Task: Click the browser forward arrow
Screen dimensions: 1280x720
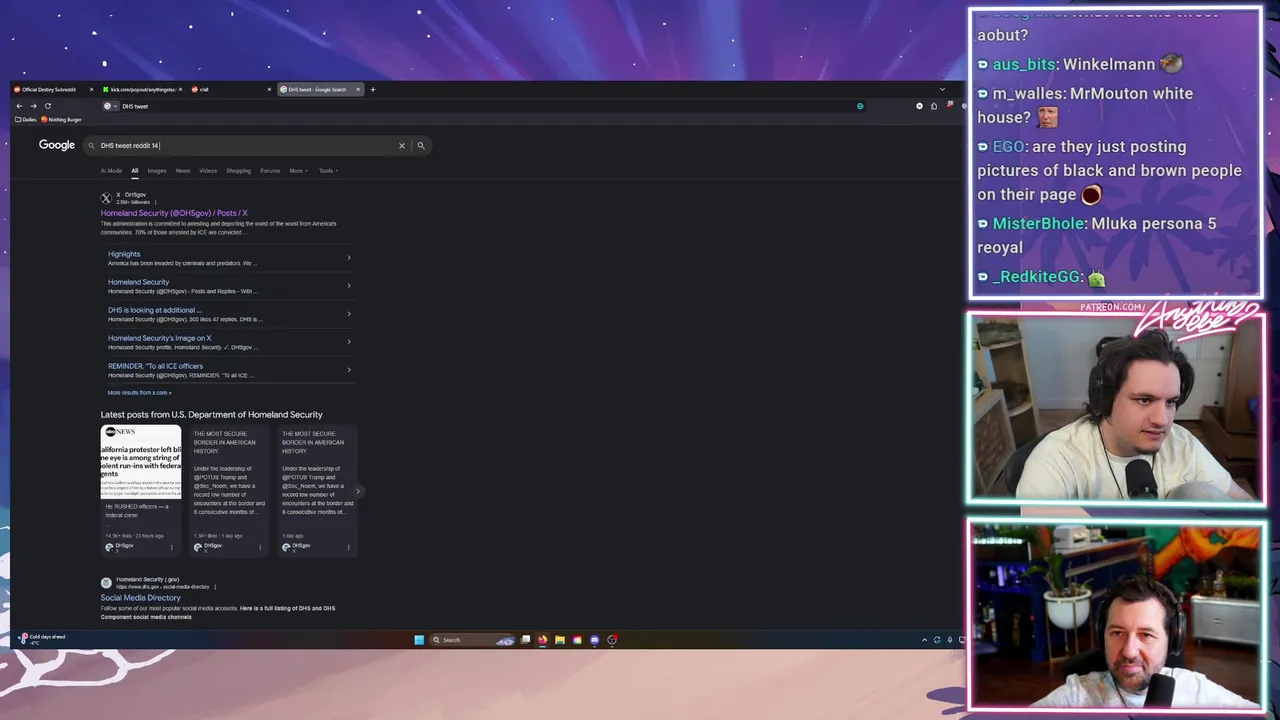Action: click(x=33, y=106)
